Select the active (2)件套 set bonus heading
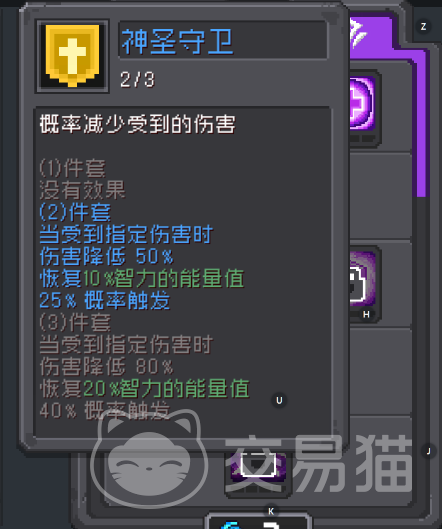 [75, 213]
